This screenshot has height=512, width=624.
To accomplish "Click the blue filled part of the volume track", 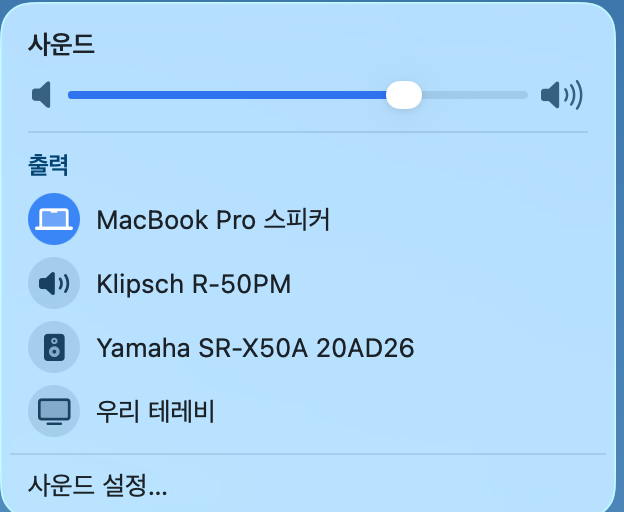I will [x=227, y=95].
